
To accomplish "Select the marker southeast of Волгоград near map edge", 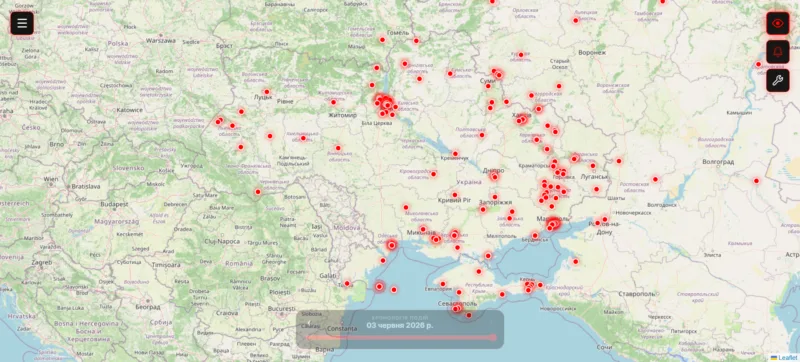I will (x=756, y=180).
